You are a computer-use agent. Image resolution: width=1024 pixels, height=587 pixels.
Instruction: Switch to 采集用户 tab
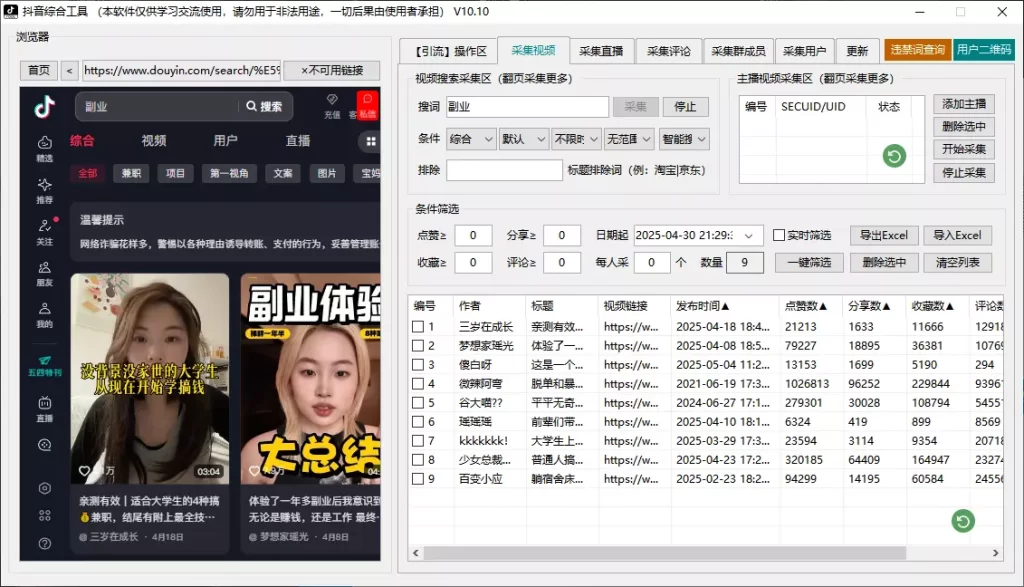[x=804, y=51]
